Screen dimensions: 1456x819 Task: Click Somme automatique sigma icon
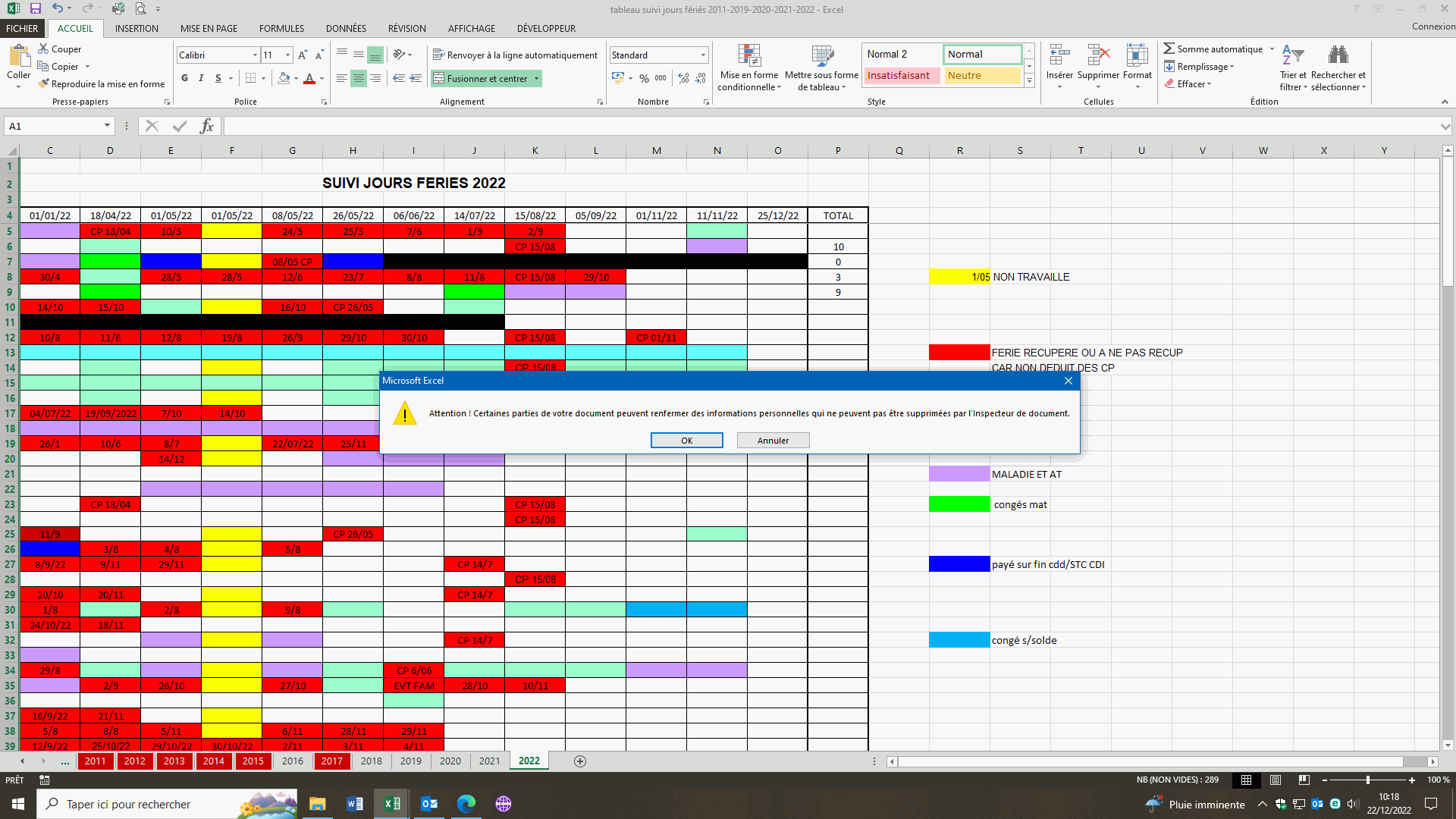pos(1169,49)
